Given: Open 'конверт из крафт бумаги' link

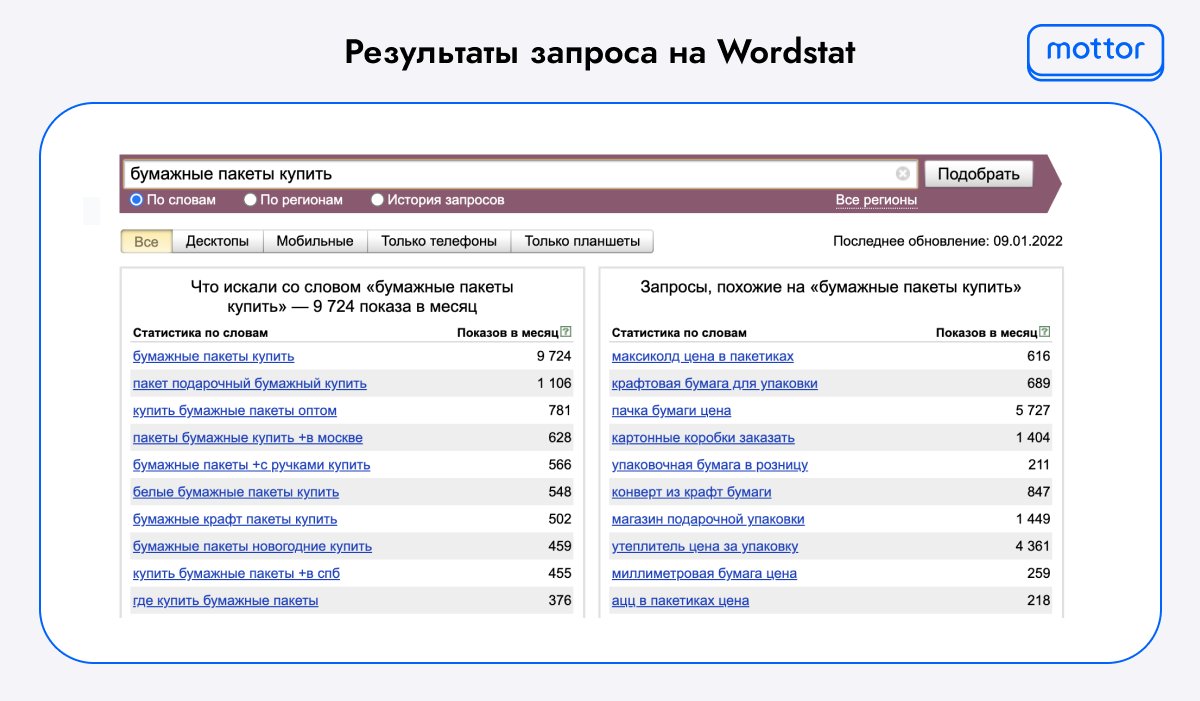Looking at the screenshot, I should 691,491.
